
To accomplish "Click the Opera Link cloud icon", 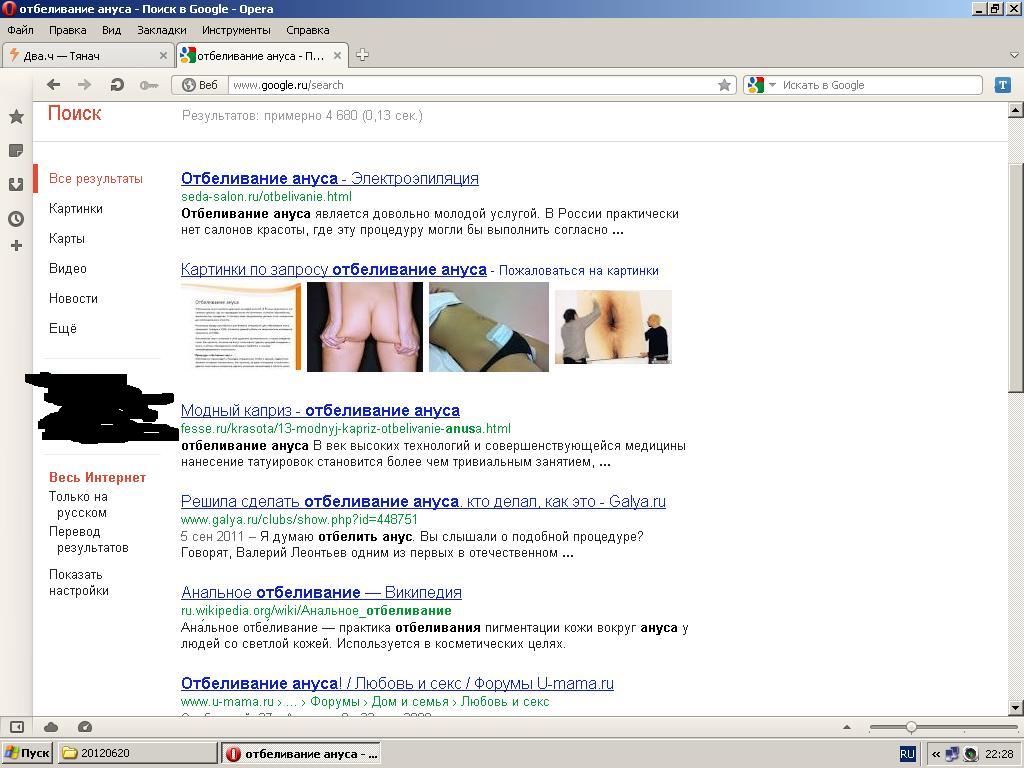I will point(51,727).
